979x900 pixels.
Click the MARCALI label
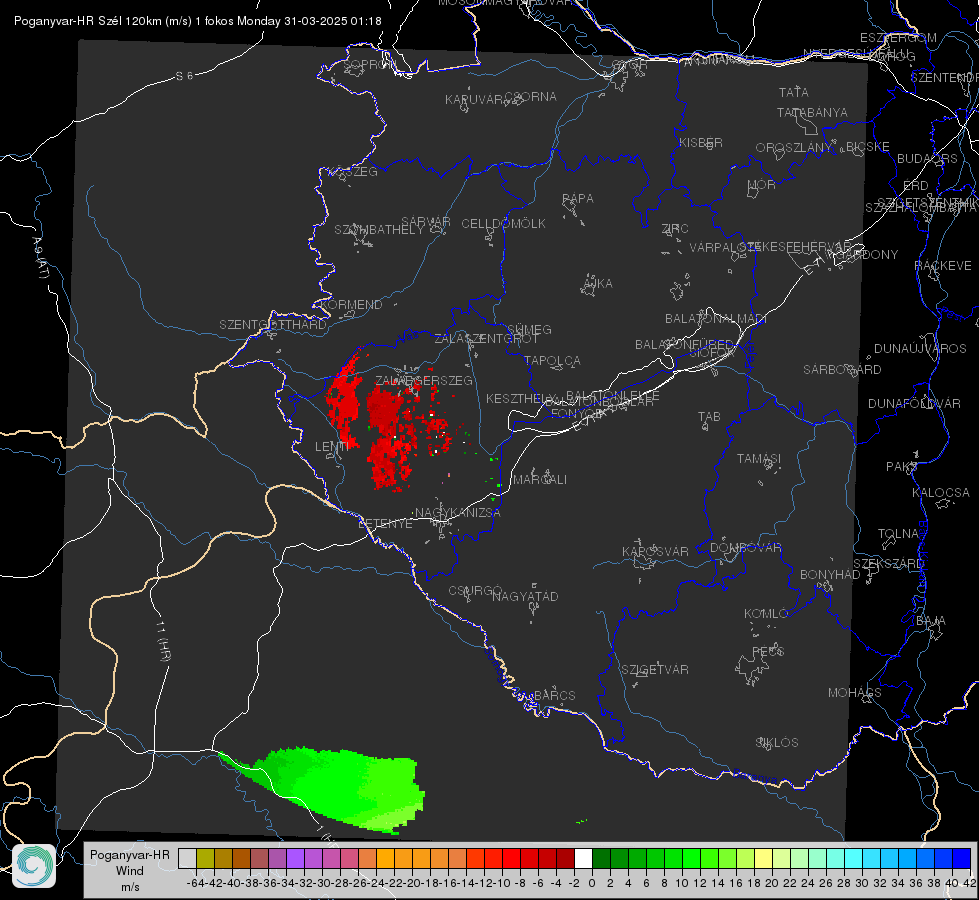click(x=539, y=480)
